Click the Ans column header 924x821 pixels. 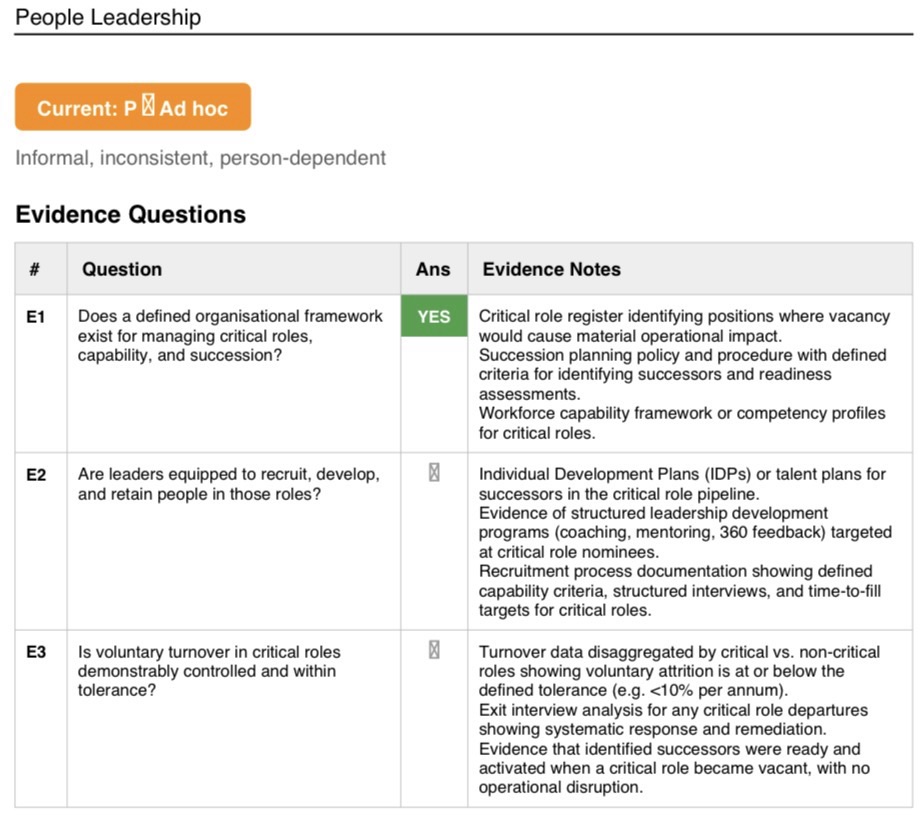click(x=433, y=269)
